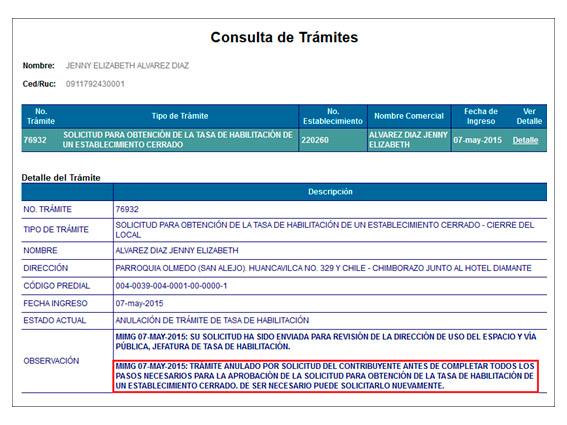Click the 'TIPO DE TRÁMITE' detail label

pyautogui.click(x=56, y=229)
